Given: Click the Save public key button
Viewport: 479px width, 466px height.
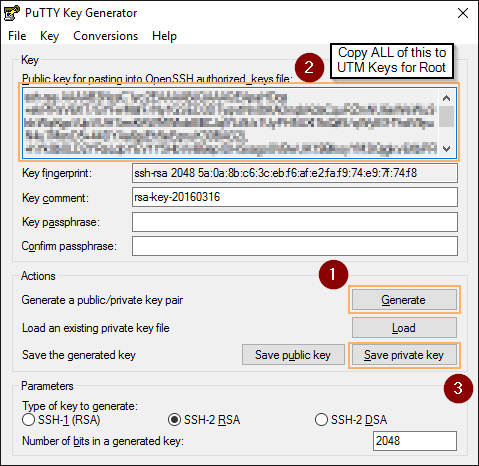Looking at the screenshot, I should 293,355.
